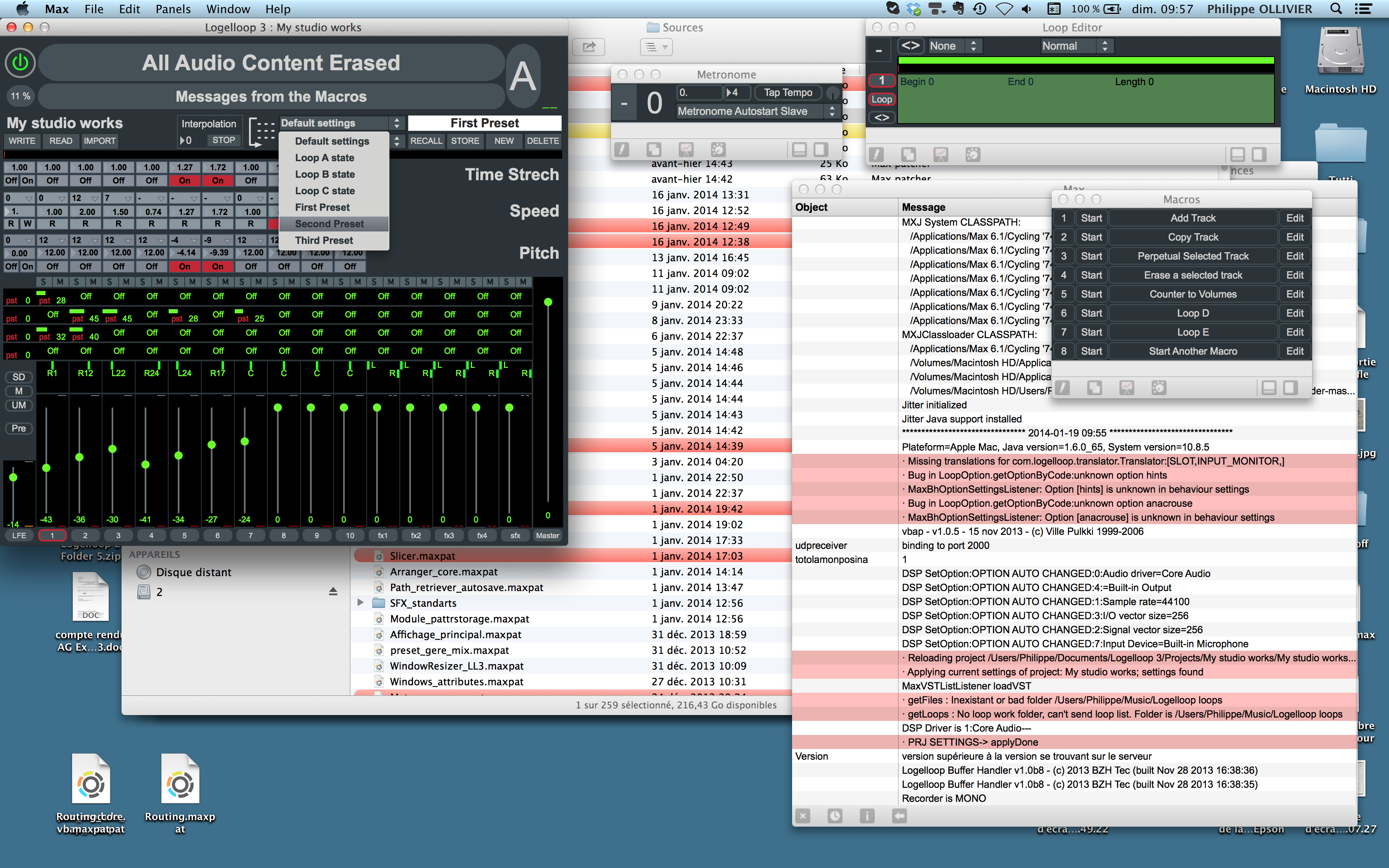Screen dimensions: 1389x868
Task: Click split-view icon in Macros window toolbar
Action: tap(1269, 388)
